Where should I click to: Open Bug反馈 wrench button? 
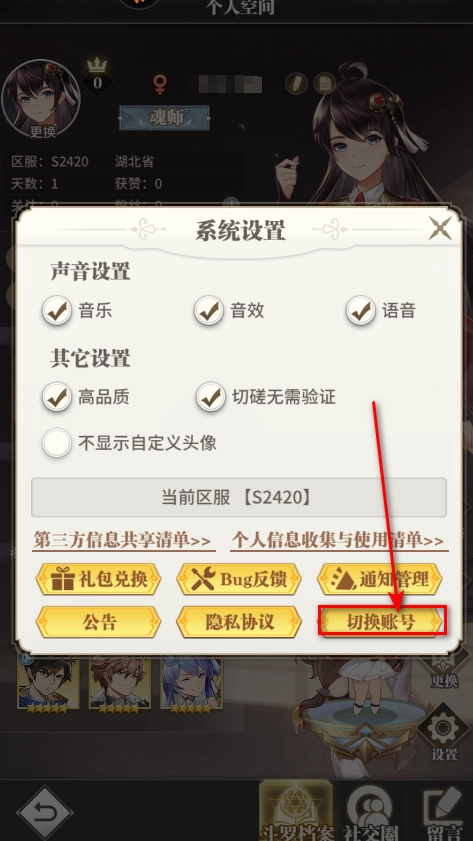(x=239, y=579)
